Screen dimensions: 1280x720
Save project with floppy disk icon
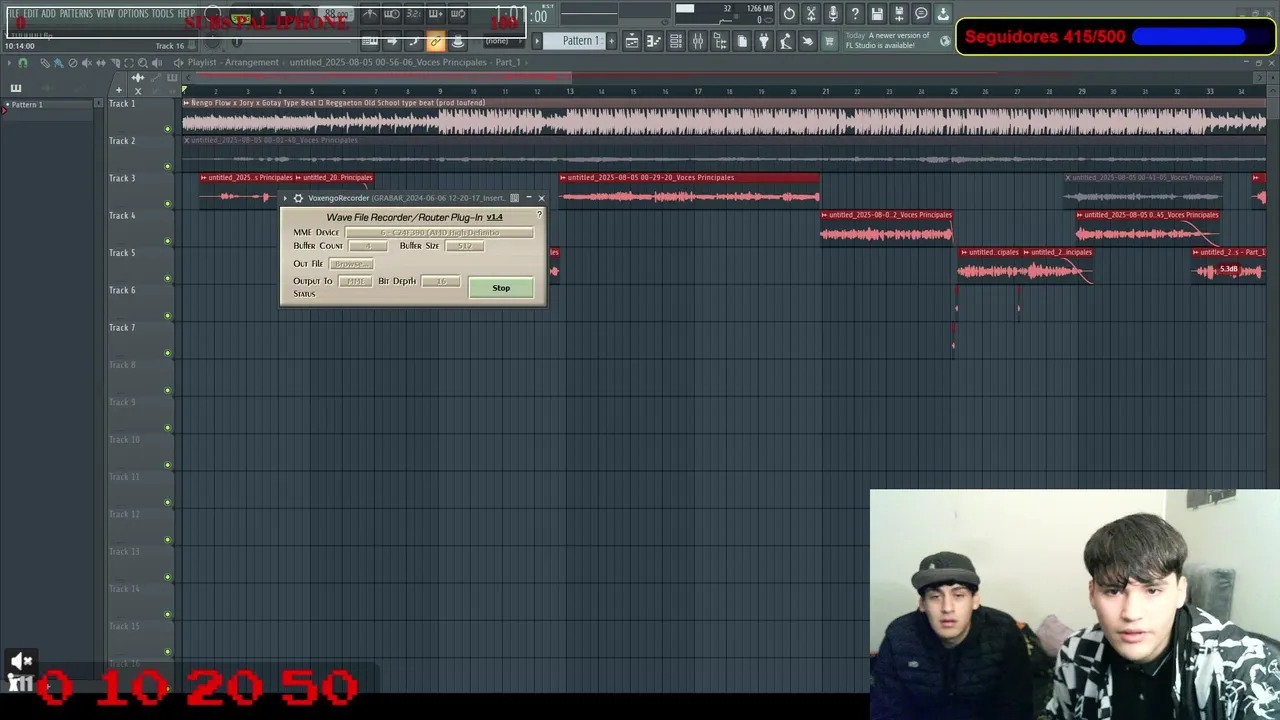pyautogui.click(x=877, y=14)
